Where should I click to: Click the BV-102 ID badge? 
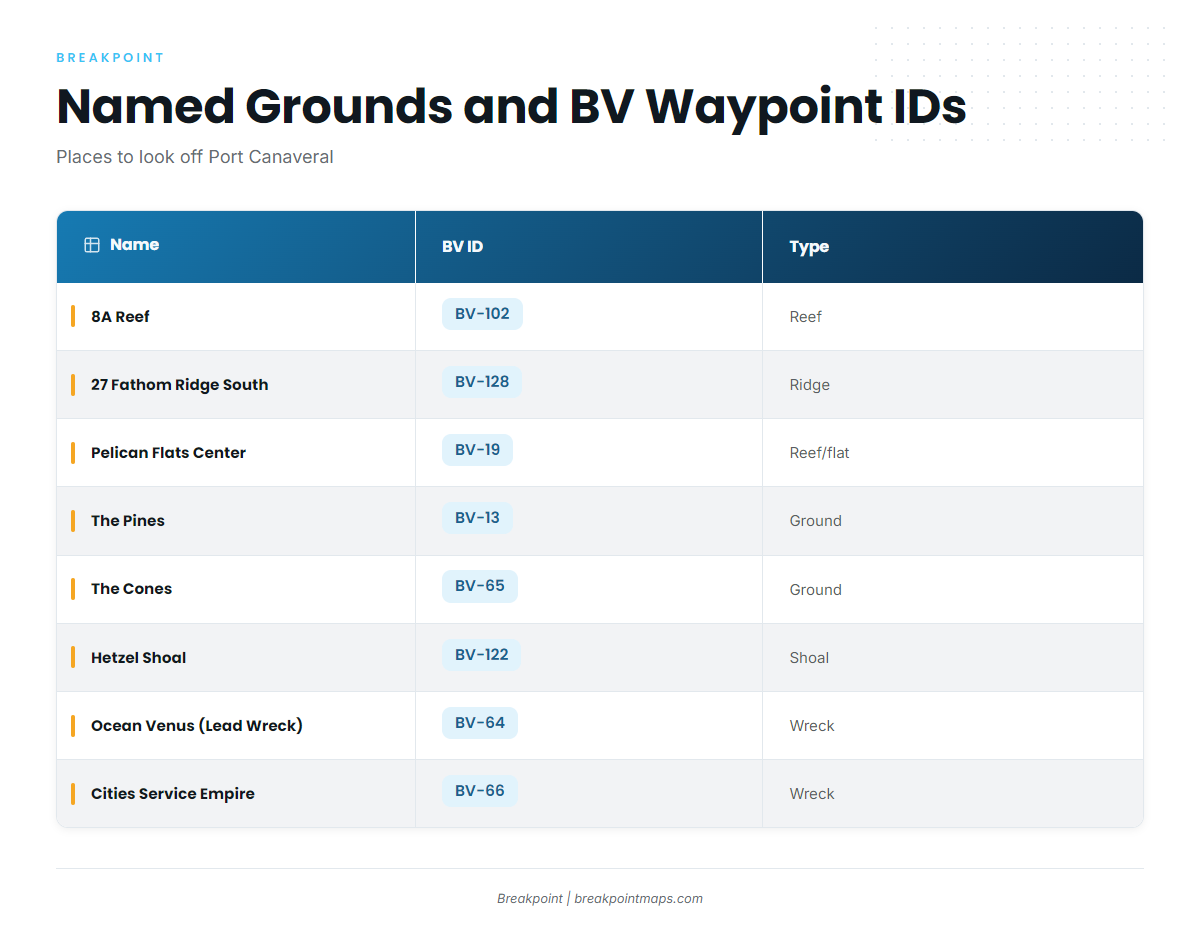[482, 314]
